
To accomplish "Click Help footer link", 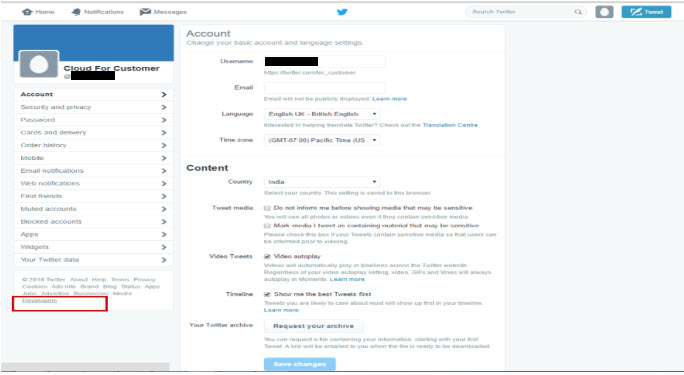I will click(99, 280).
